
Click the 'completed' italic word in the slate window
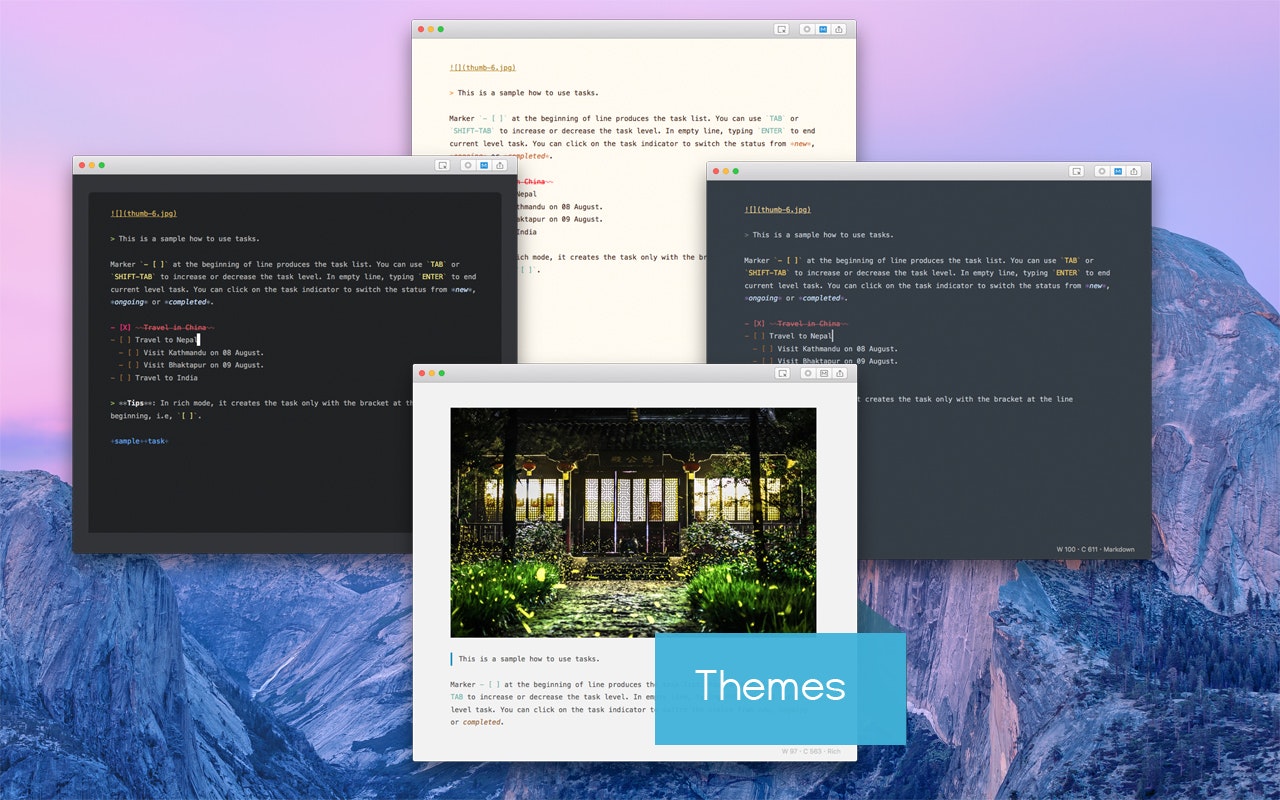(x=820, y=297)
